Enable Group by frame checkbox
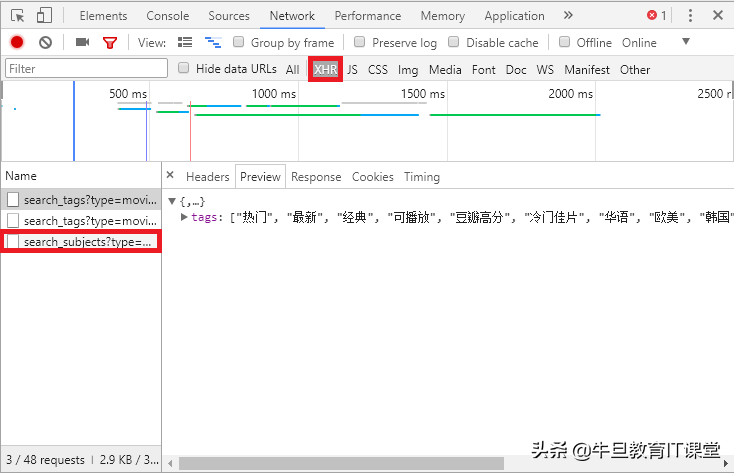 point(239,42)
